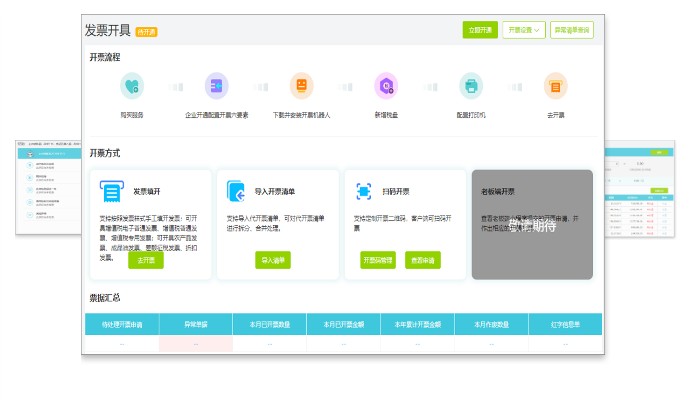Click the 查看申请 button
The width and height of the screenshot is (695, 420).
(423, 260)
